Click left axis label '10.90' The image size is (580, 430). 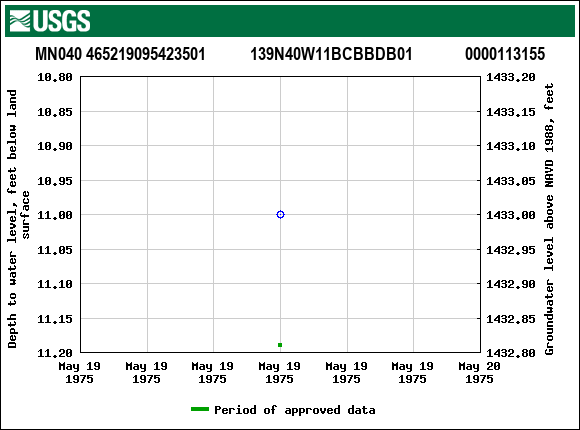pyautogui.click(x=55, y=146)
